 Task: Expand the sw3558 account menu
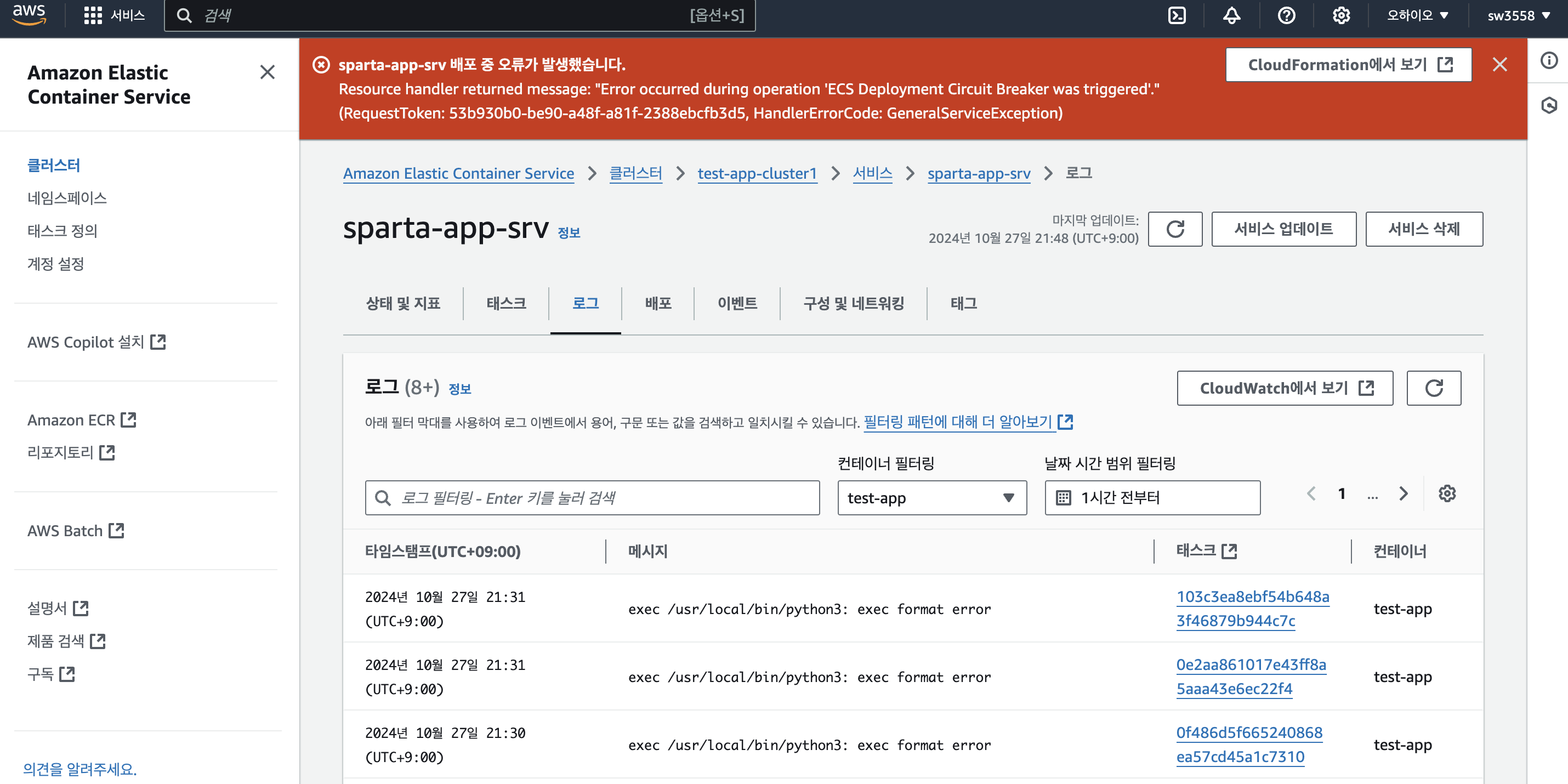pos(1518,15)
